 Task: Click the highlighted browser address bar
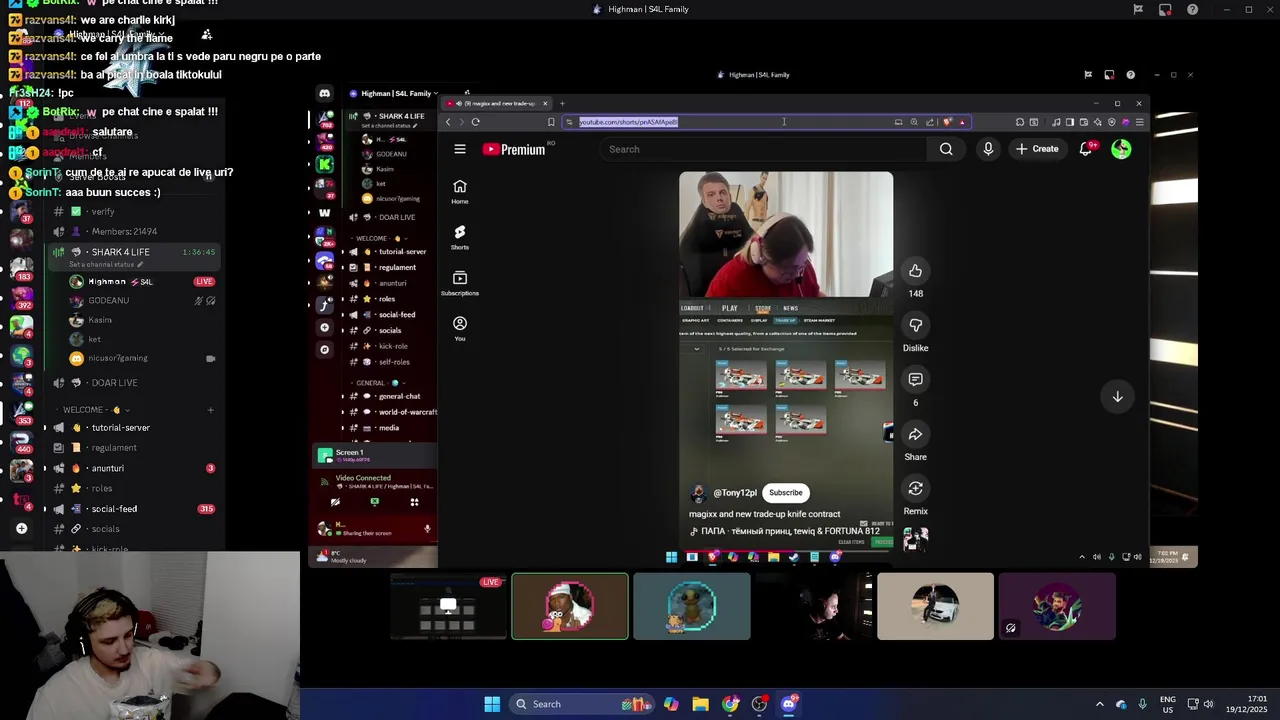click(x=765, y=122)
